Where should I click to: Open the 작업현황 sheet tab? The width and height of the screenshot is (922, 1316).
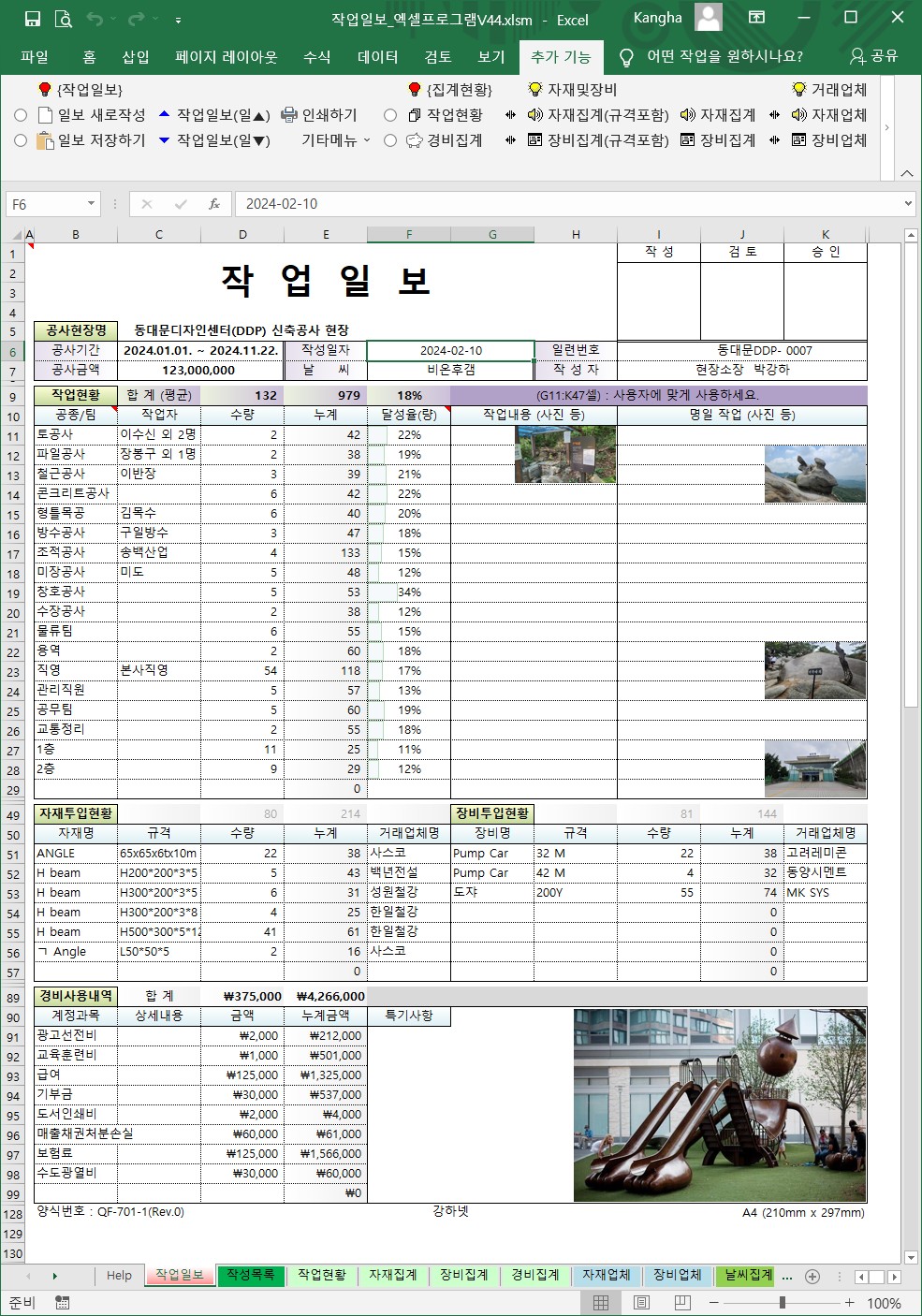pos(322,1275)
